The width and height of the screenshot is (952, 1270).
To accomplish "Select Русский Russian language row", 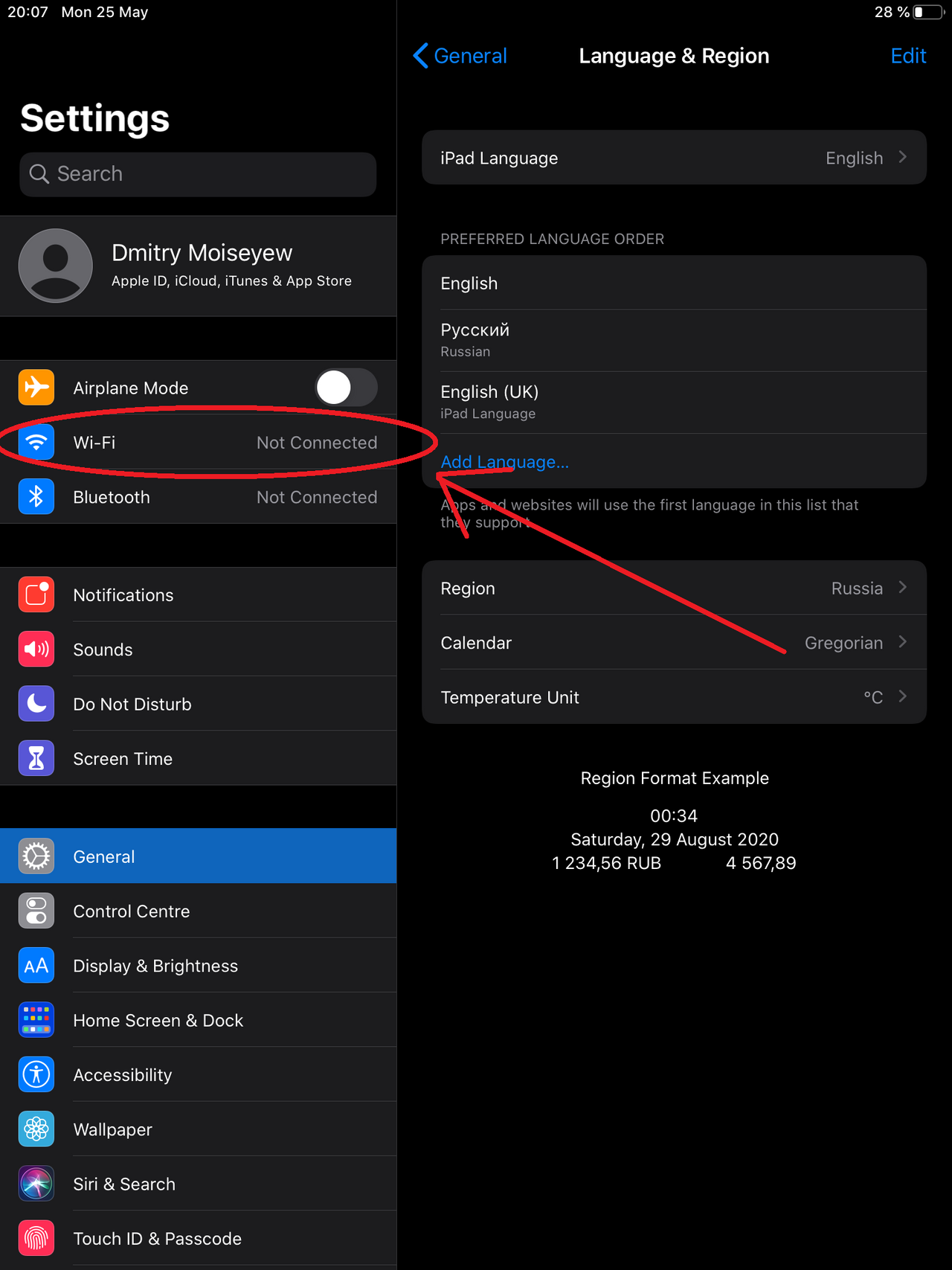I will click(x=674, y=340).
